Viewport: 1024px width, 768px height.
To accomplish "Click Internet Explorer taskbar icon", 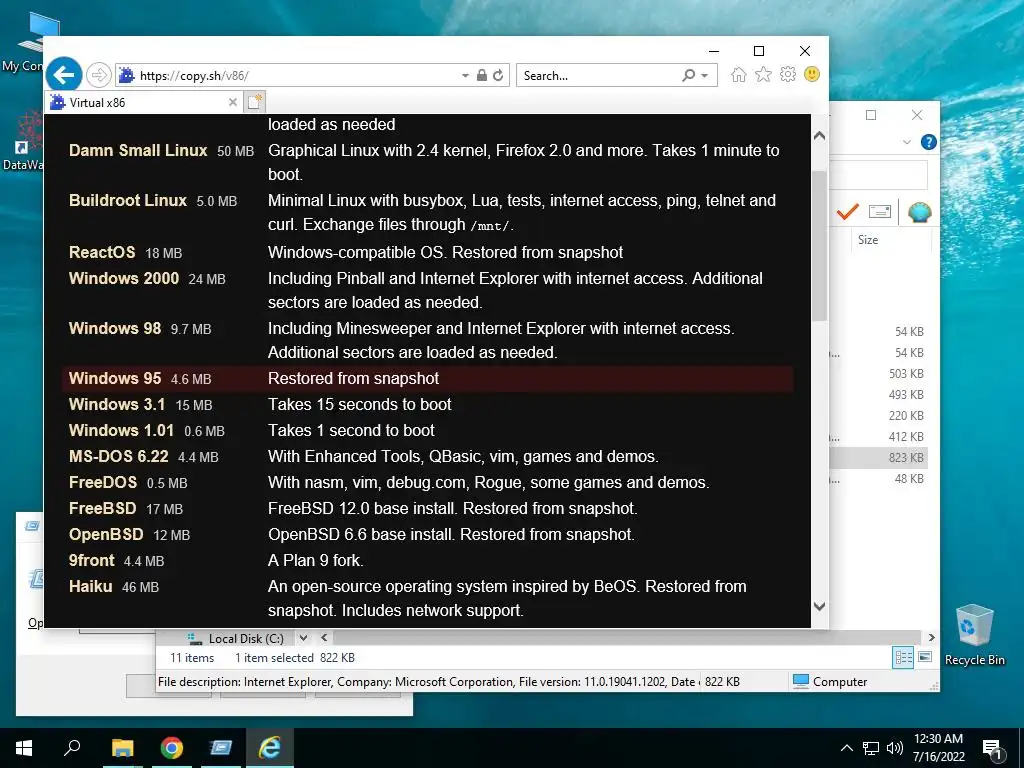I will [x=270, y=748].
